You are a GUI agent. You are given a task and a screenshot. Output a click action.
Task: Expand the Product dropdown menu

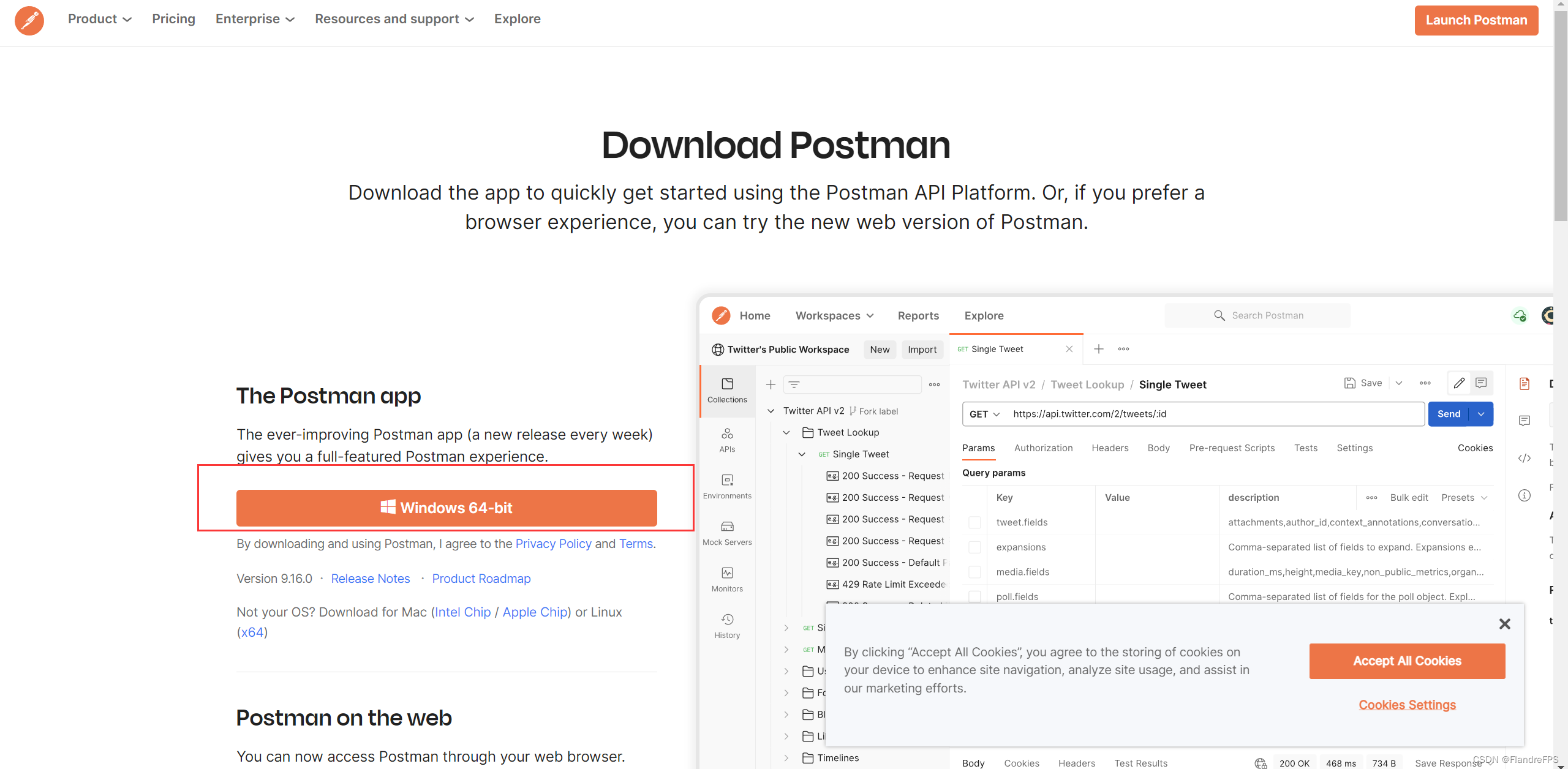[x=99, y=19]
